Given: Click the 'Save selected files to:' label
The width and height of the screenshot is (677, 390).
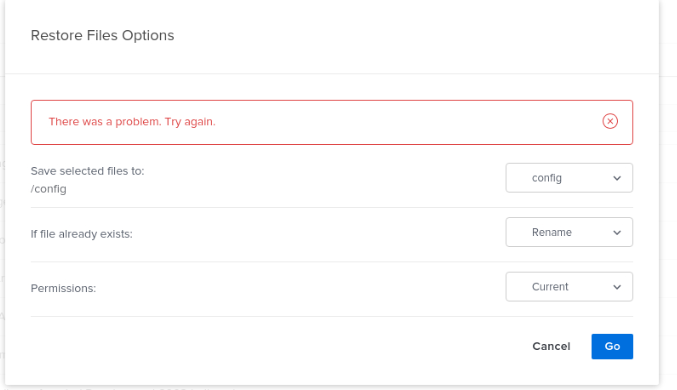Looking at the screenshot, I should click(87, 171).
